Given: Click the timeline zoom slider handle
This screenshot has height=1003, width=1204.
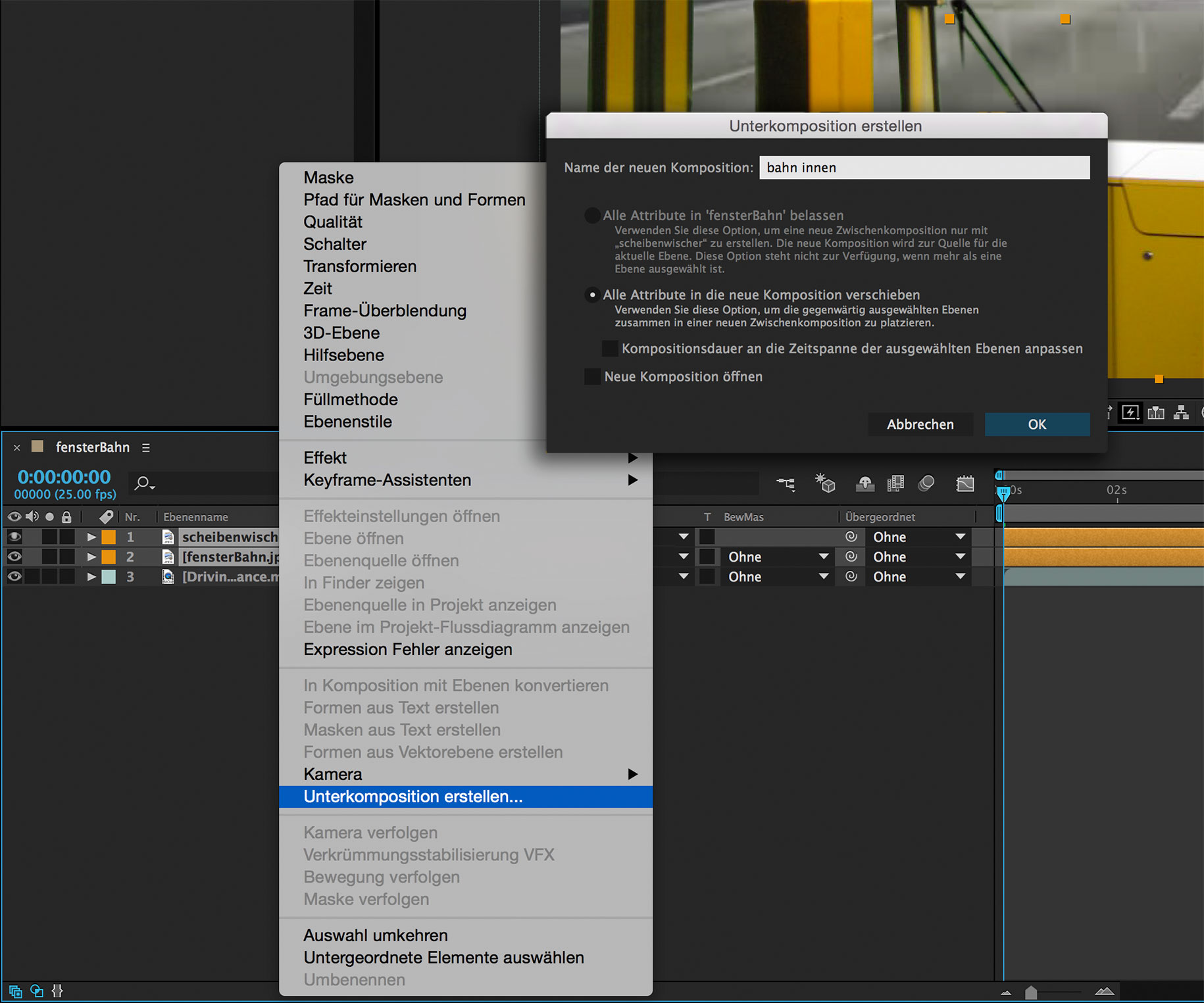Looking at the screenshot, I should click(x=1031, y=992).
